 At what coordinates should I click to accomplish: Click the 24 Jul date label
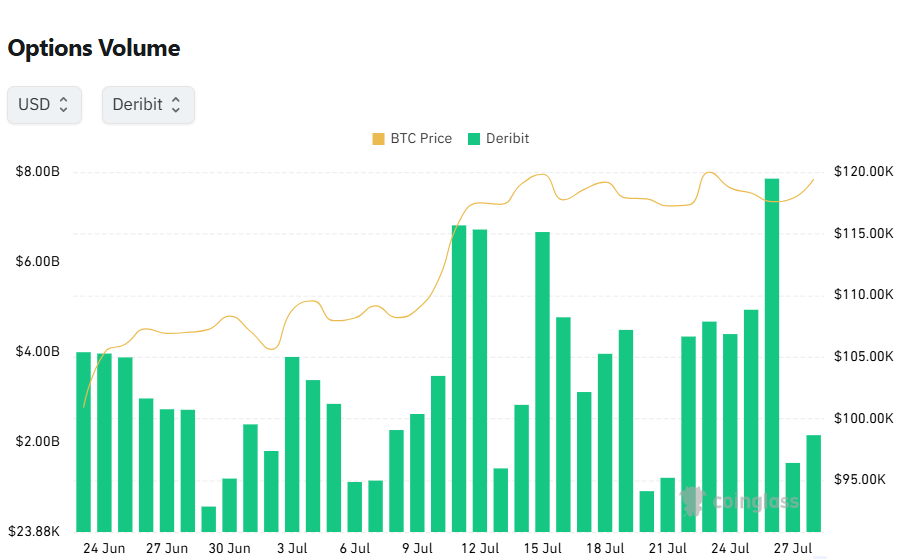pos(730,549)
